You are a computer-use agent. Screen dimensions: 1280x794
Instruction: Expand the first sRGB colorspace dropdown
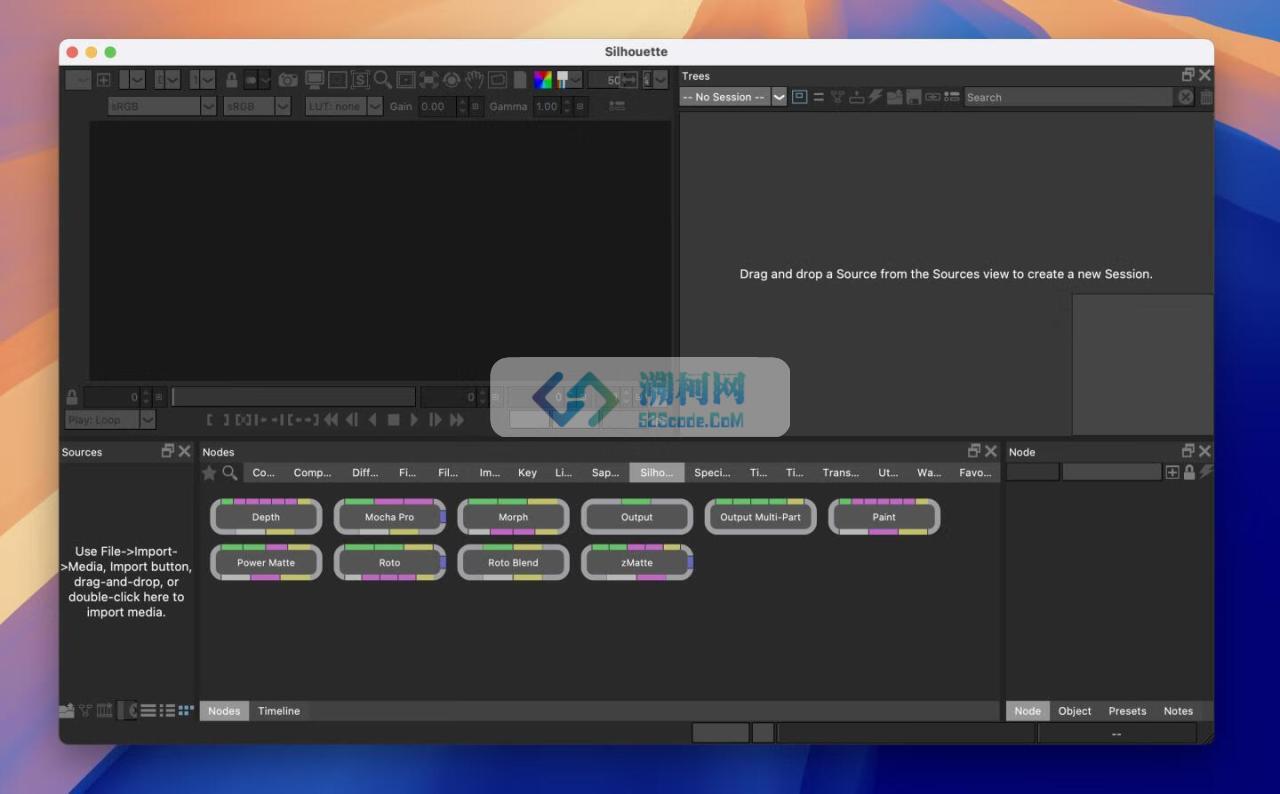coord(208,106)
